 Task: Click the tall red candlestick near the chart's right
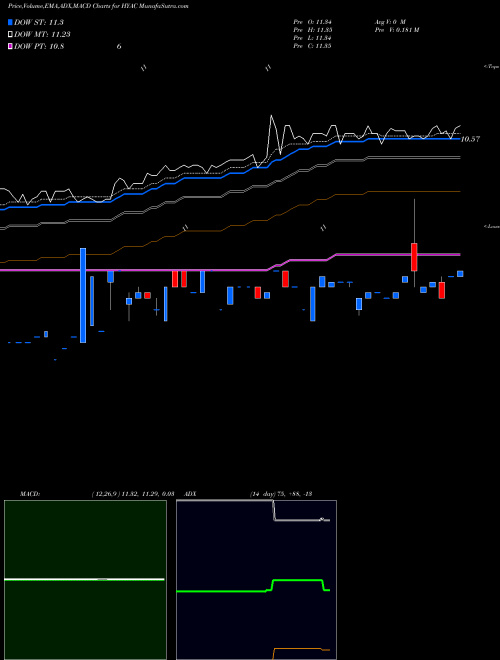click(415, 257)
